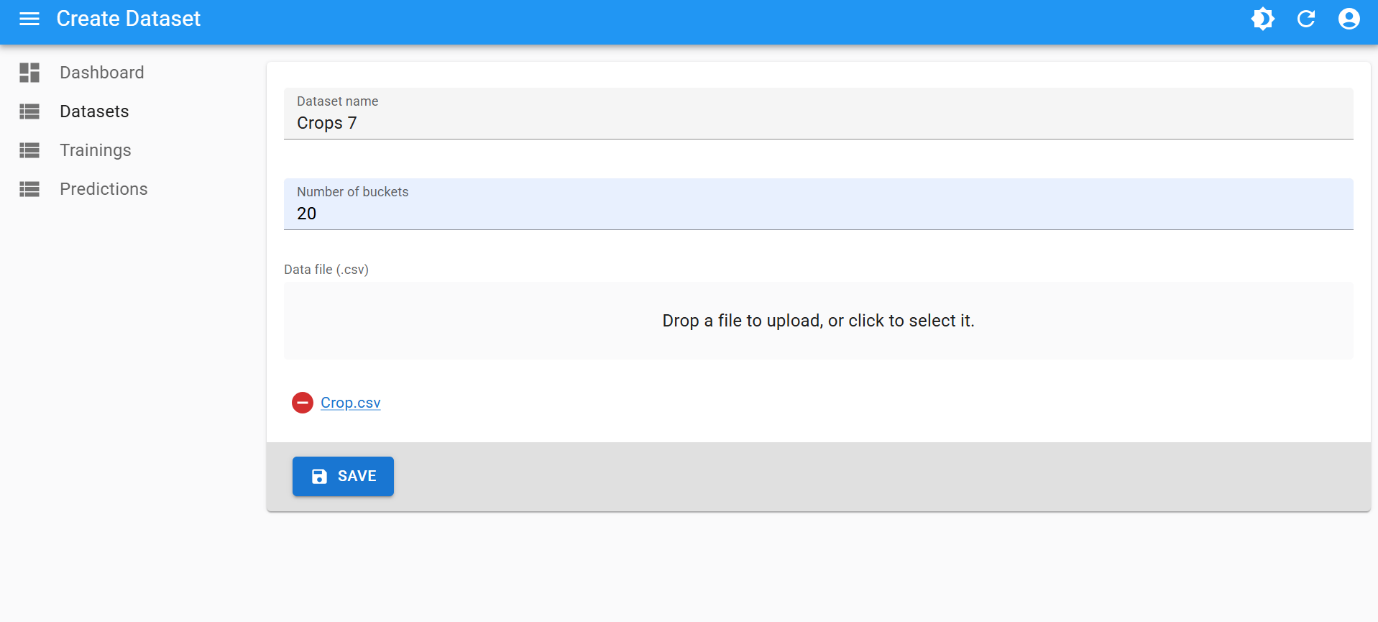
Task: Click the Predictions list icon
Action: point(28,189)
